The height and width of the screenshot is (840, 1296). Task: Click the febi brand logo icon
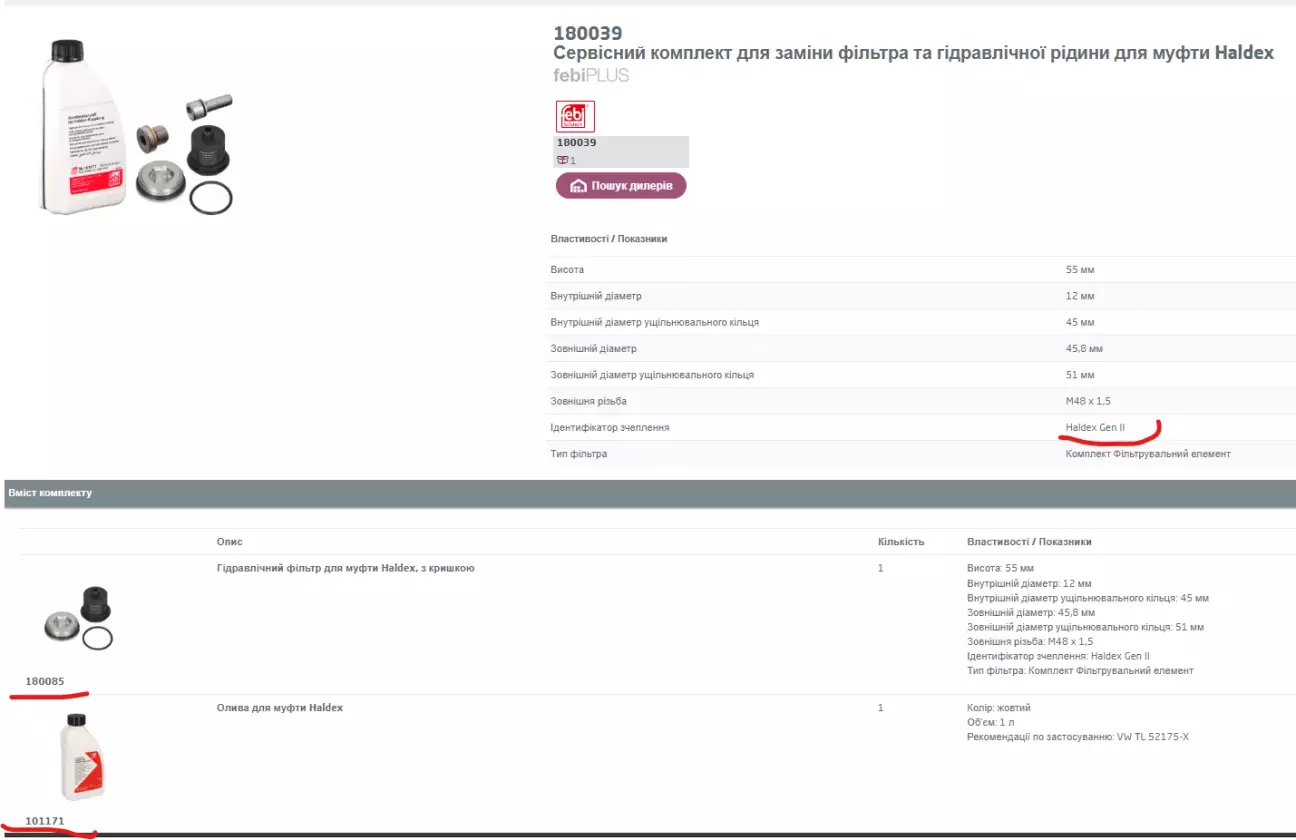point(575,116)
